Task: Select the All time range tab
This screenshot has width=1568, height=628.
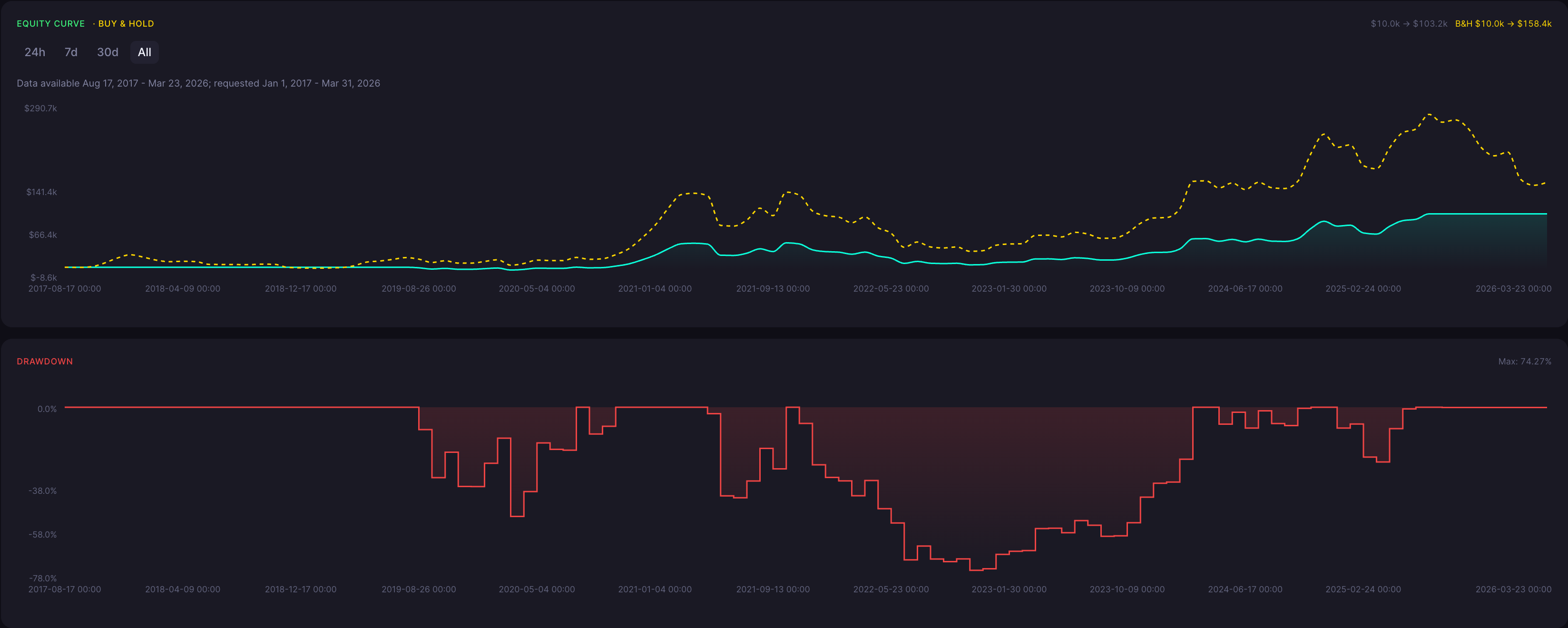Action: coord(144,52)
